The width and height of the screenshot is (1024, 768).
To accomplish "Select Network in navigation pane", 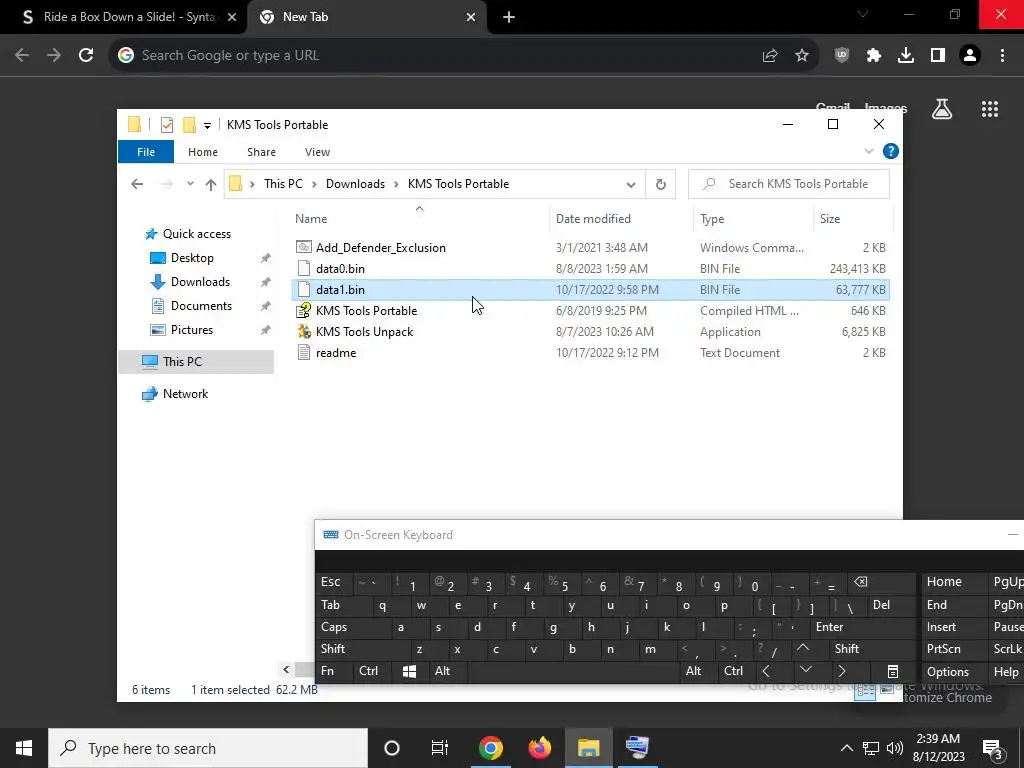I will pyautogui.click(x=185, y=394).
